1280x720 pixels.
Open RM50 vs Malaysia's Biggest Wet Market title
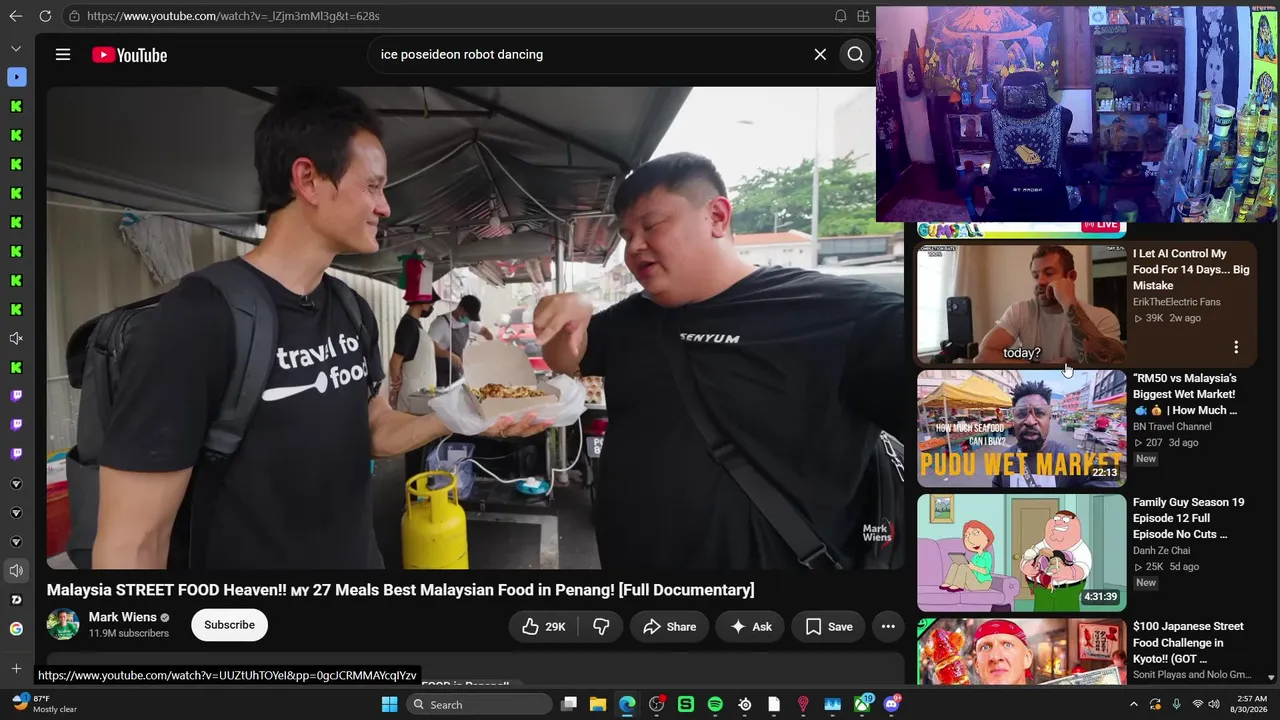(1186, 394)
